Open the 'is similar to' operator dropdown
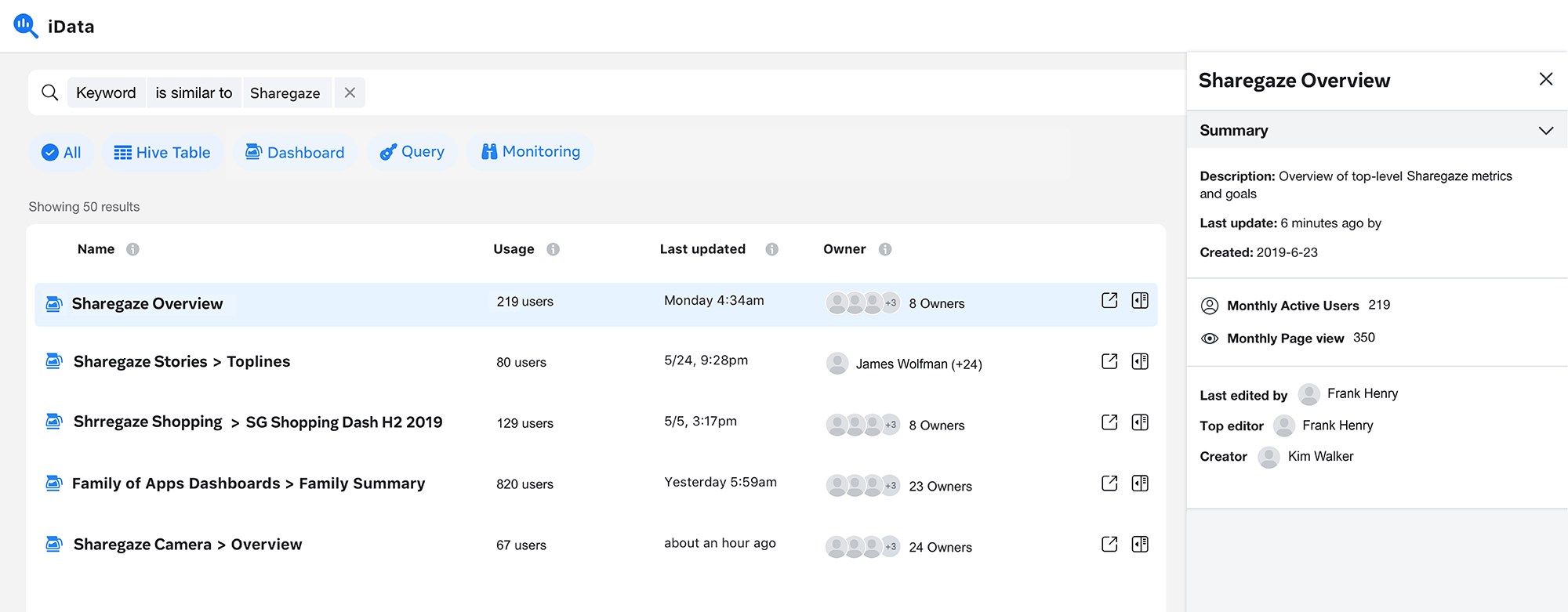1568x612 pixels. pyautogui.click(x=194, y=93)
